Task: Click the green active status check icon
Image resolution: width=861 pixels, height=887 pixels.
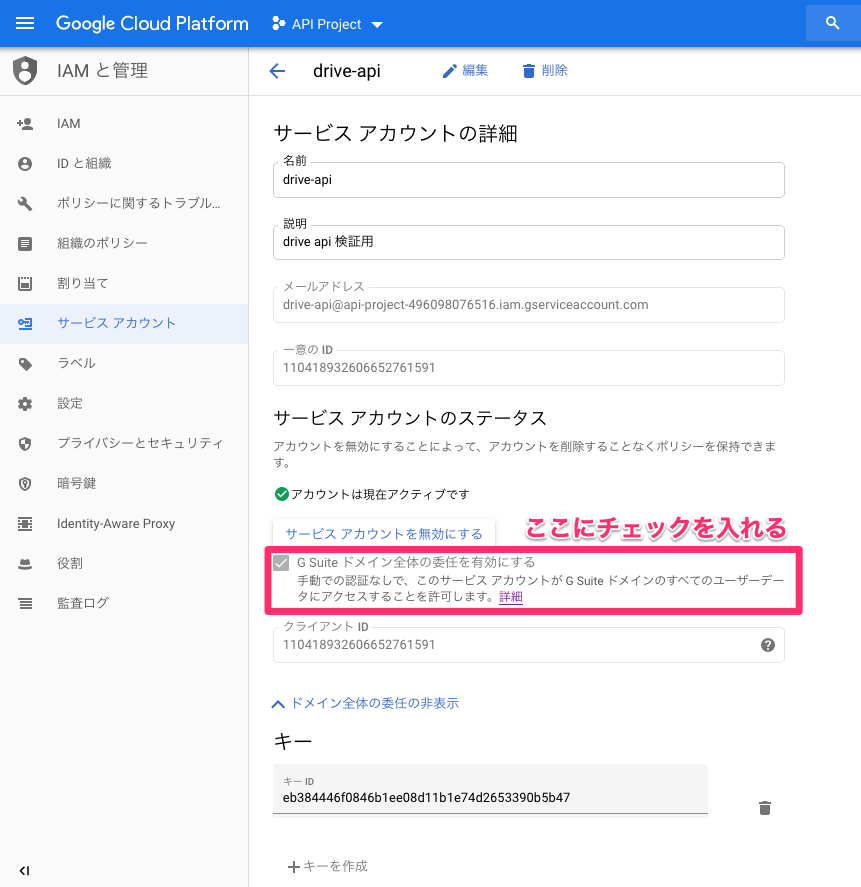Action: (281, 494)
